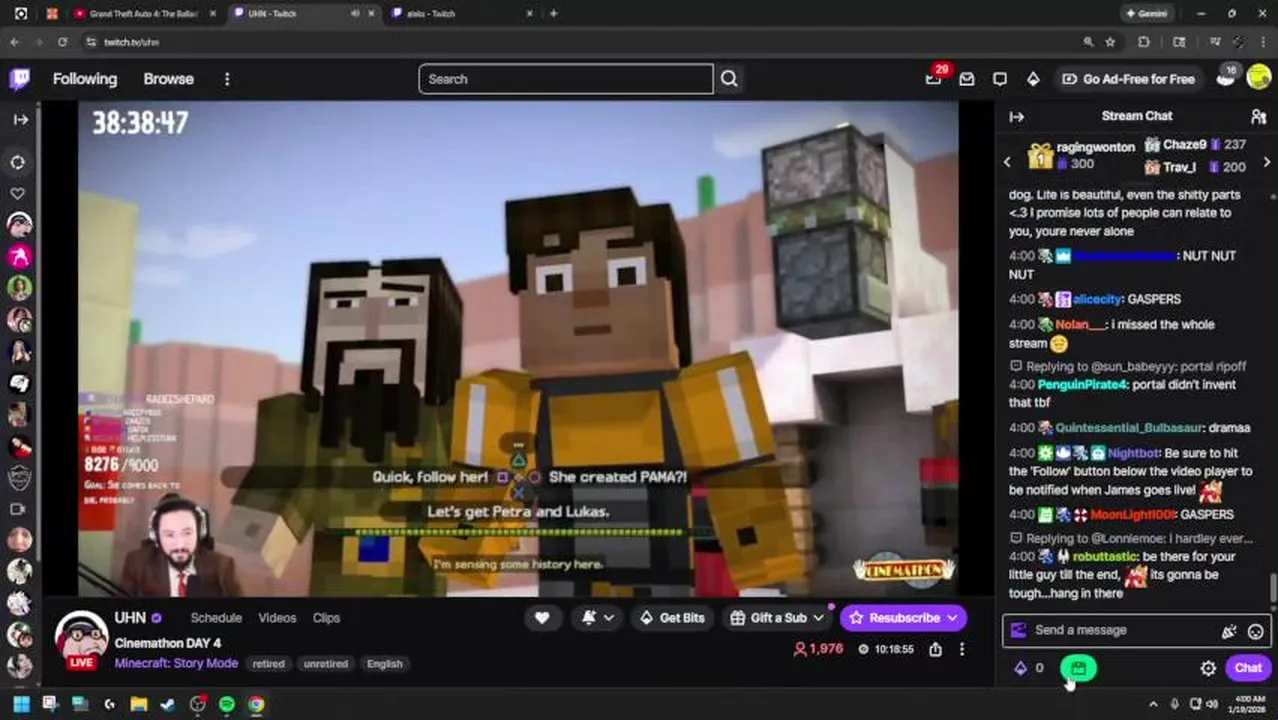Image resolution: width=1278 pixels, height=720 pixels.
Task: Click chat username Quintessential_Bulbasaur
Action: click(x=1129, y=427)
